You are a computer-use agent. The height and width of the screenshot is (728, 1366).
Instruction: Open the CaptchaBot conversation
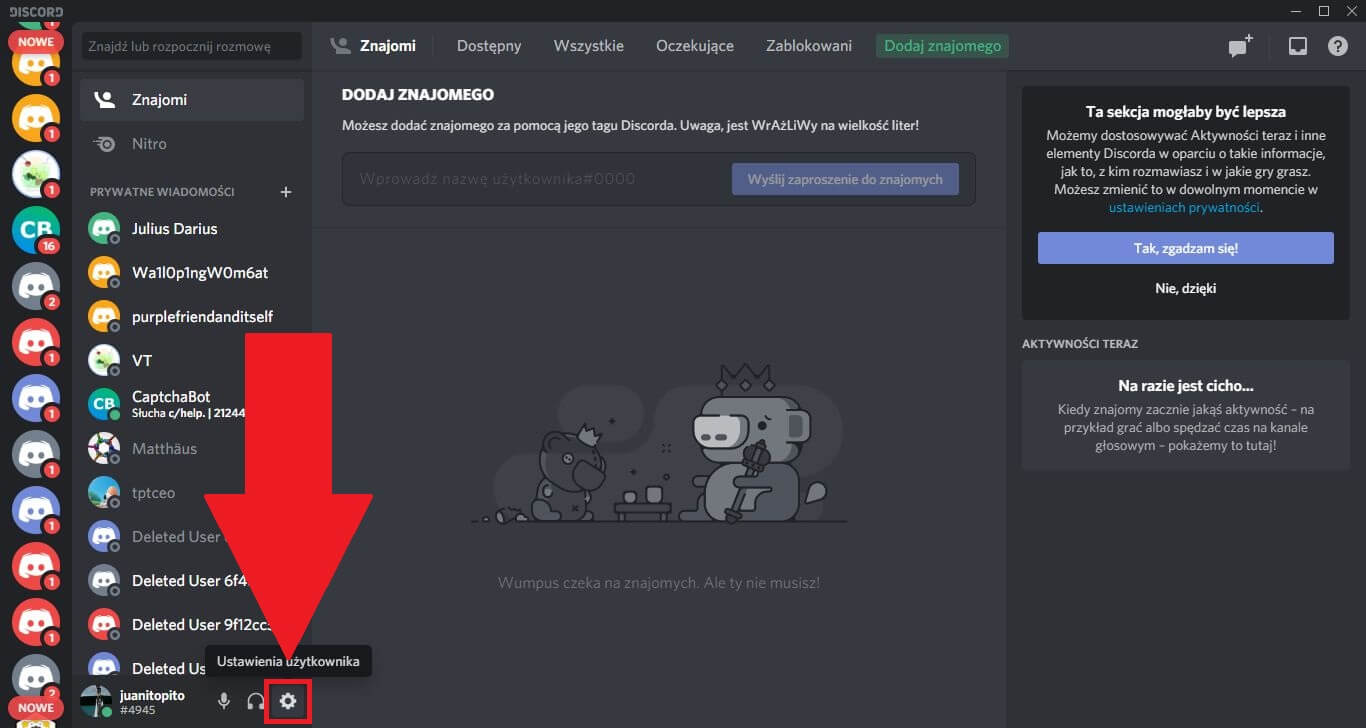[192, 405]
